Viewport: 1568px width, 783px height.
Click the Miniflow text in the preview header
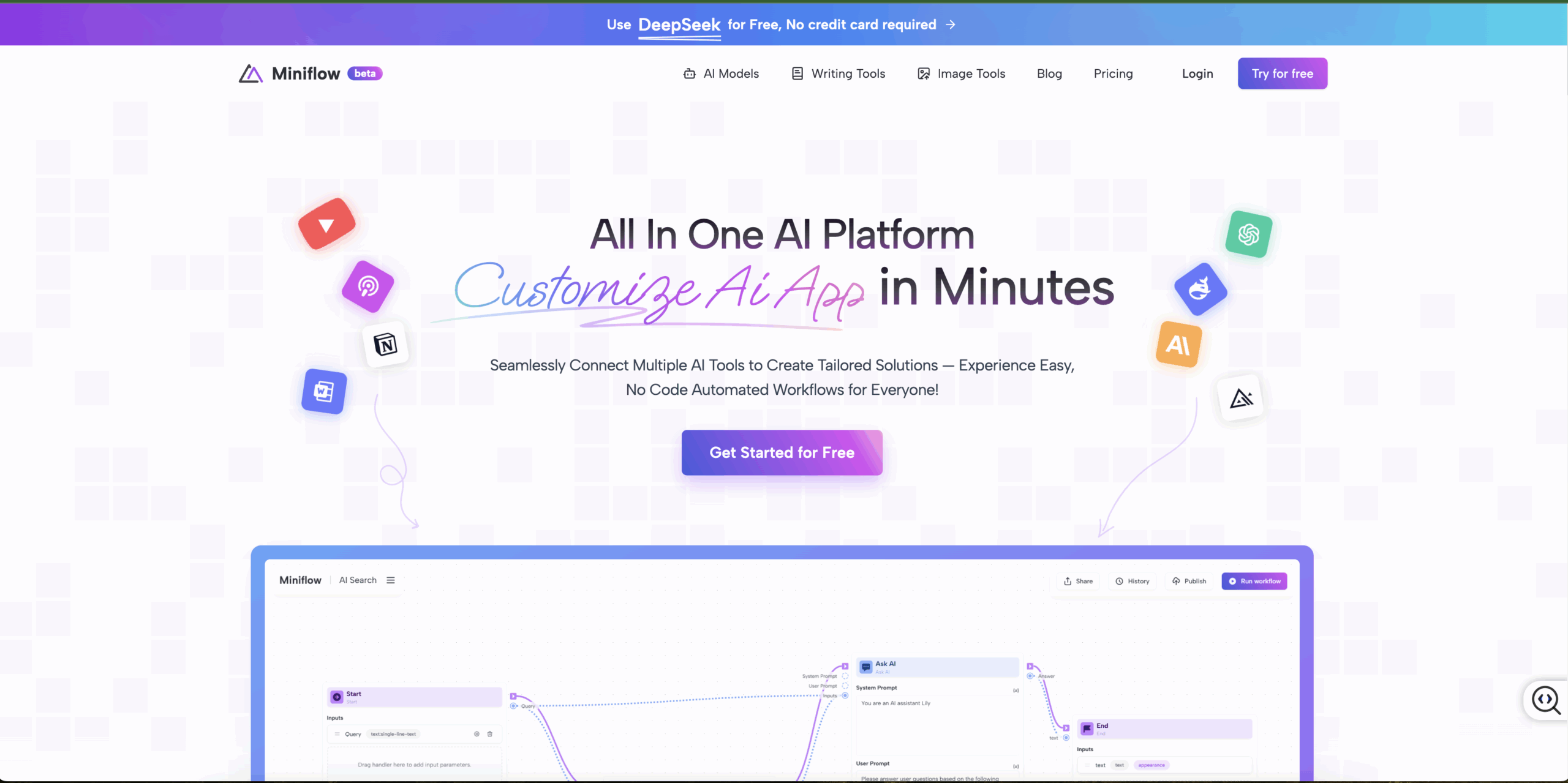[300, 580]
